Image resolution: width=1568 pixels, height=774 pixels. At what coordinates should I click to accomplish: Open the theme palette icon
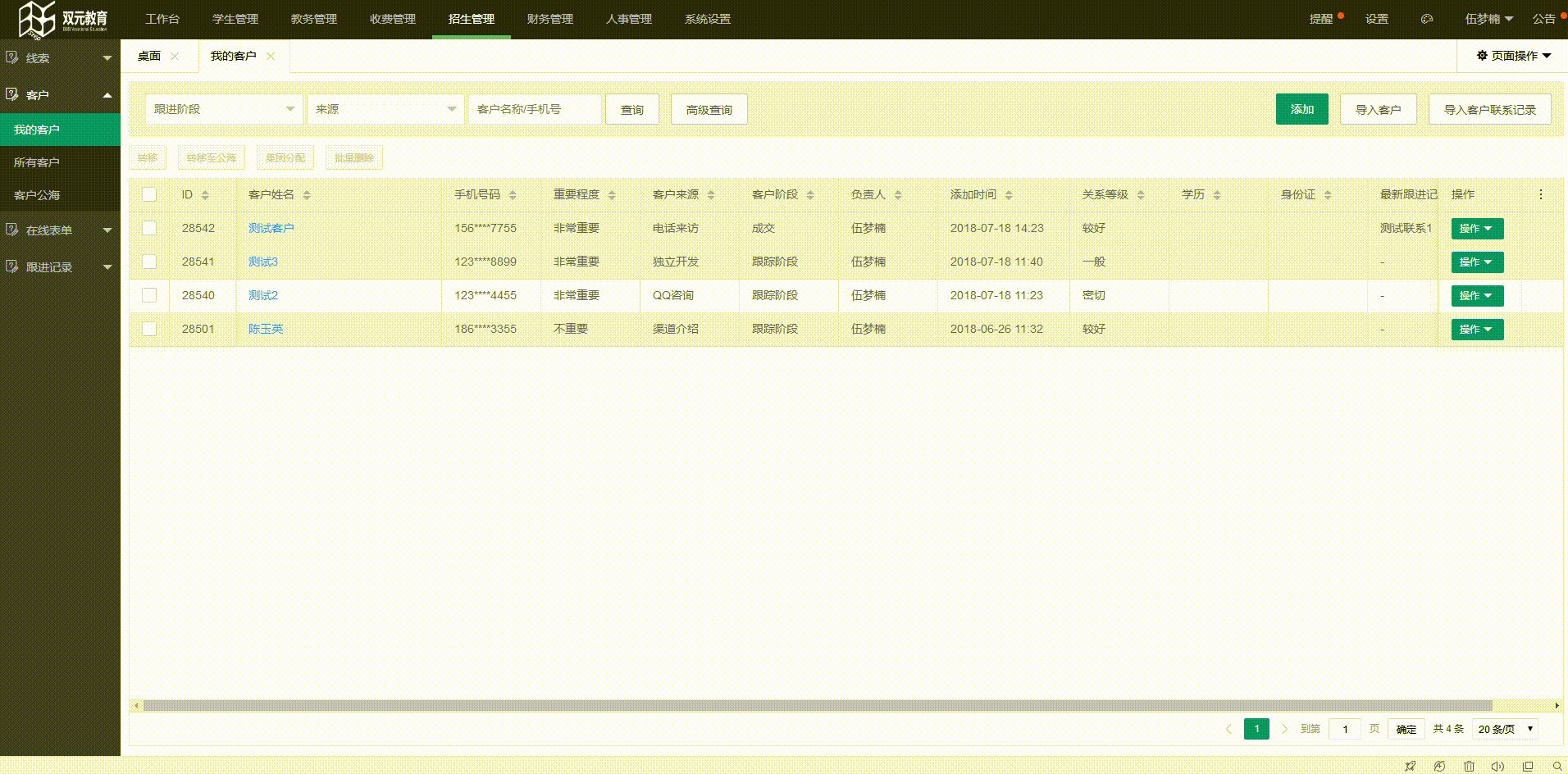click(1427, 19)
